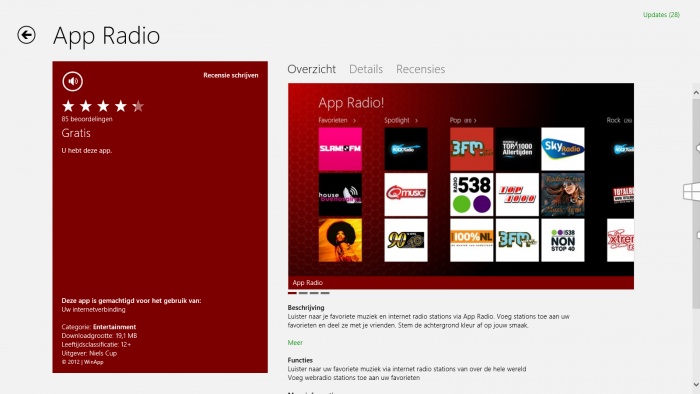Screen dimensions: 700x394
Task: Switch to the Overzicht tab
Action: pos(312,69)
